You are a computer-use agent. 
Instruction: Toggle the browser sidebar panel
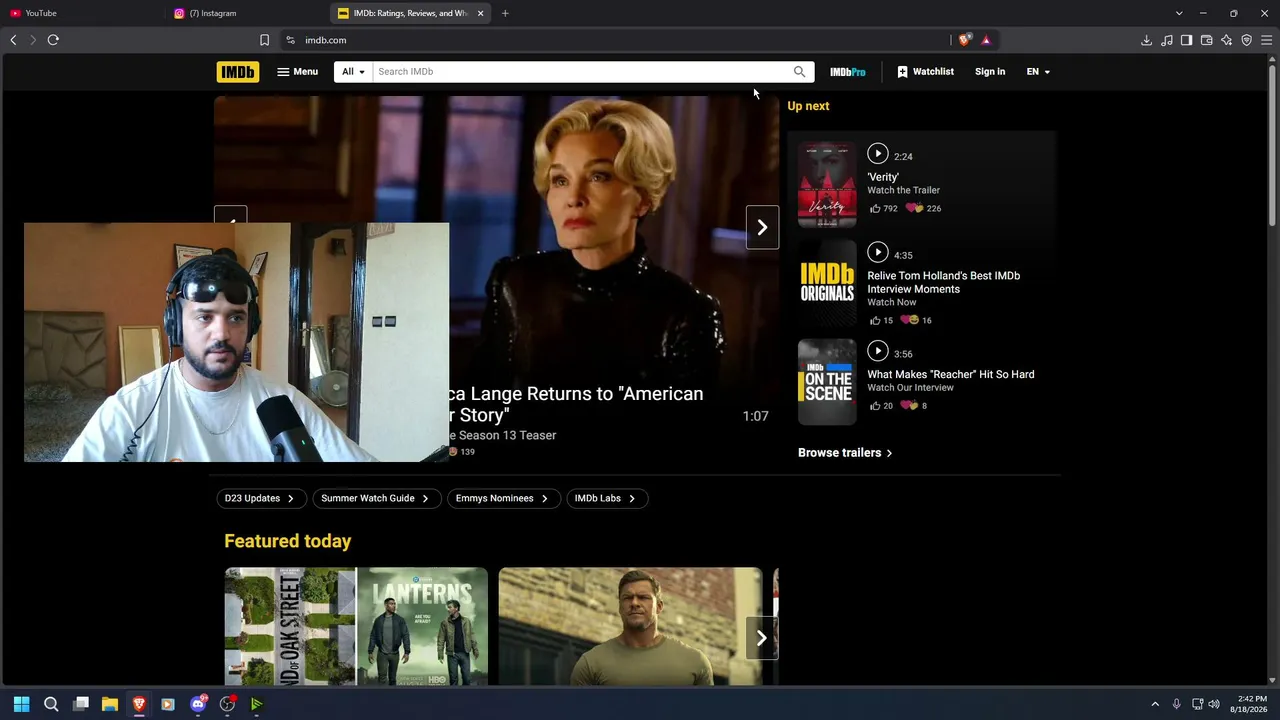pyautogui.click(x=1186, y=40)
